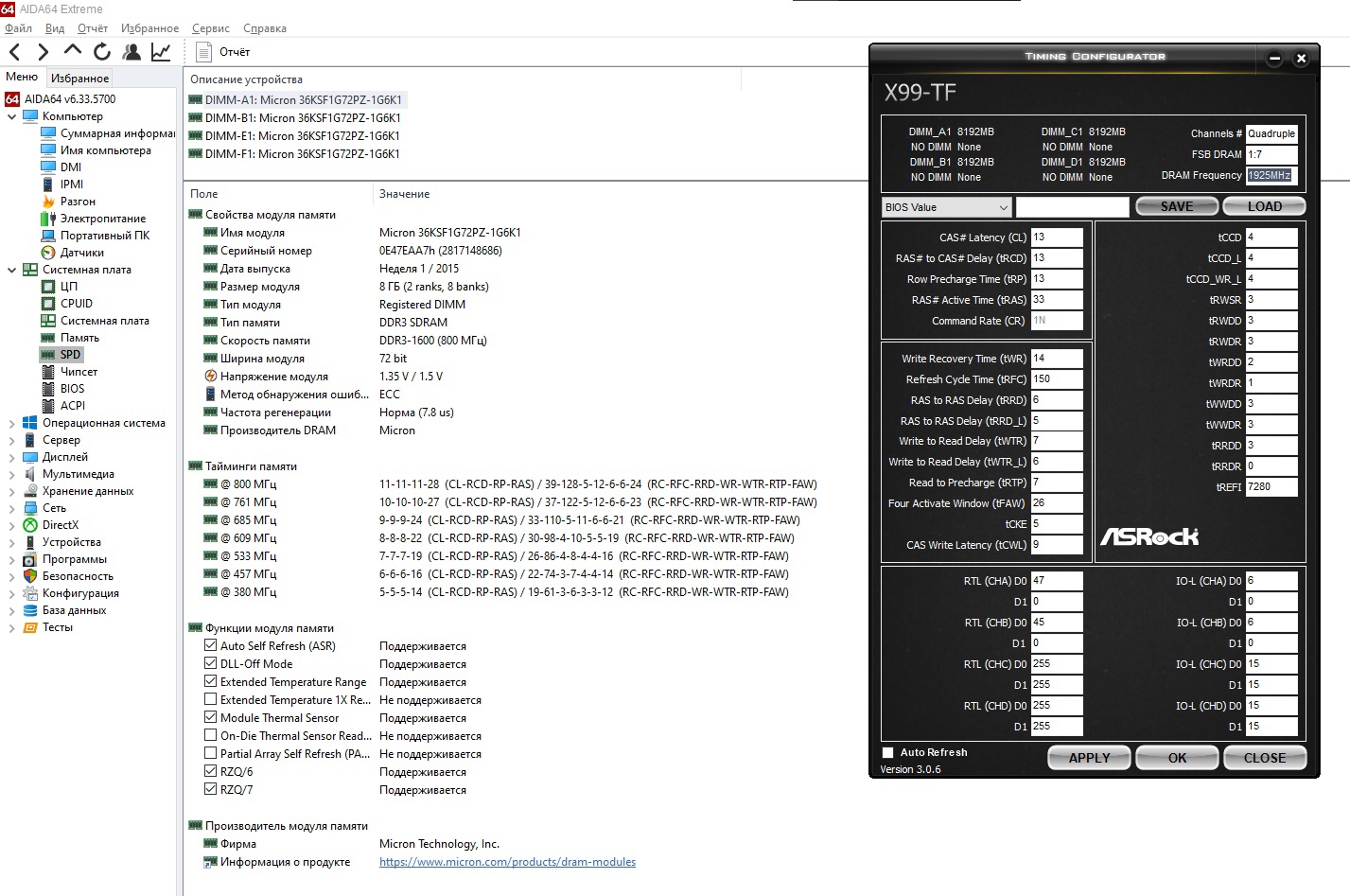This screenshot has width=1350, height=896.
Task: Toggle Extended Temperature 1X Refresh checkbox
Action: point(211,700)
